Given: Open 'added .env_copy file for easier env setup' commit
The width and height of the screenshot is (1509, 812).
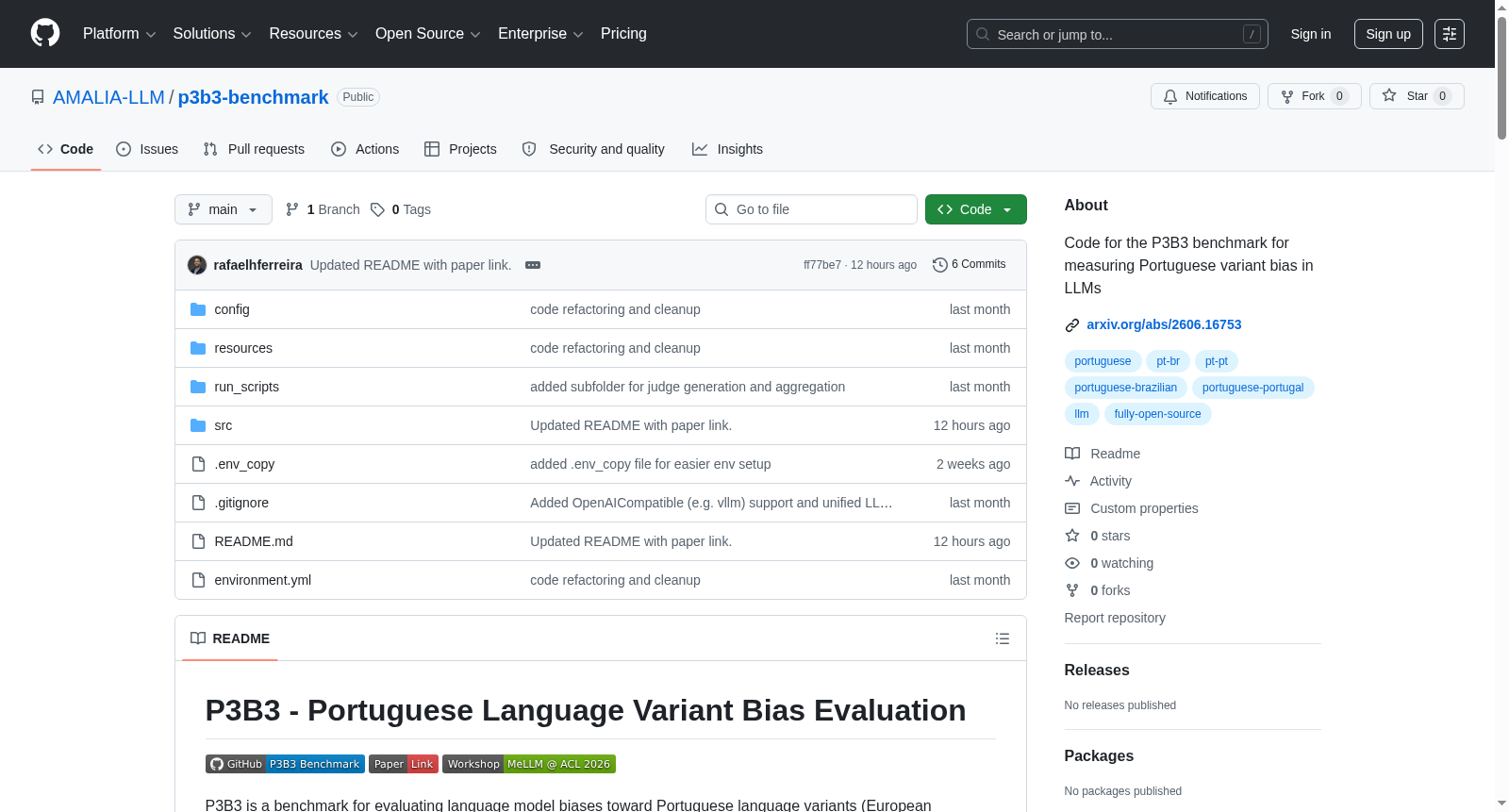Looking at the screenshot, I should click(651, 464).
